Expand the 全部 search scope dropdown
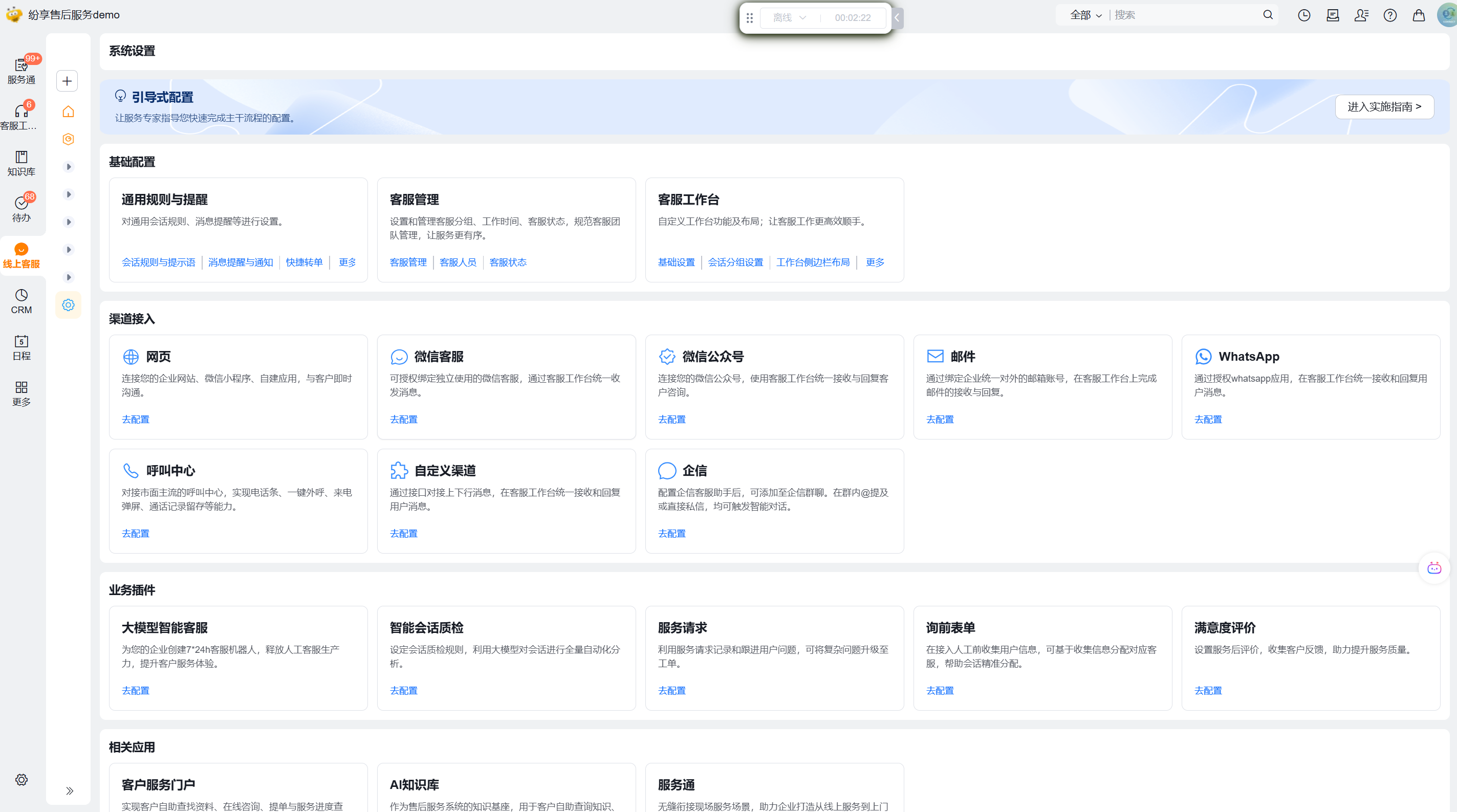The width and height of the screenshot is (1457, 812). (x=1085, y=15)
